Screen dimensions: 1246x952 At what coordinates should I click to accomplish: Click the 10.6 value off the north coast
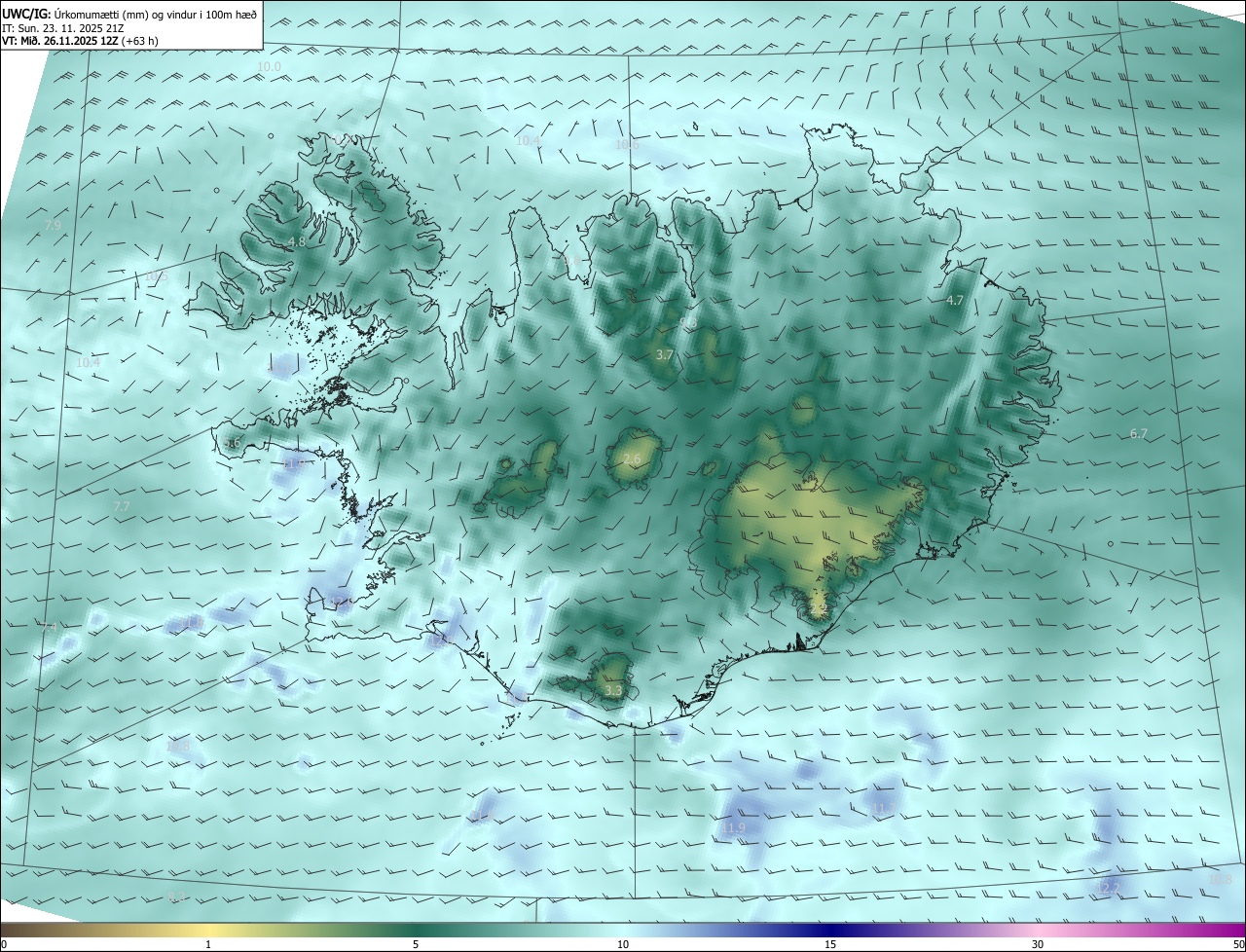click(x=627, y=145)
